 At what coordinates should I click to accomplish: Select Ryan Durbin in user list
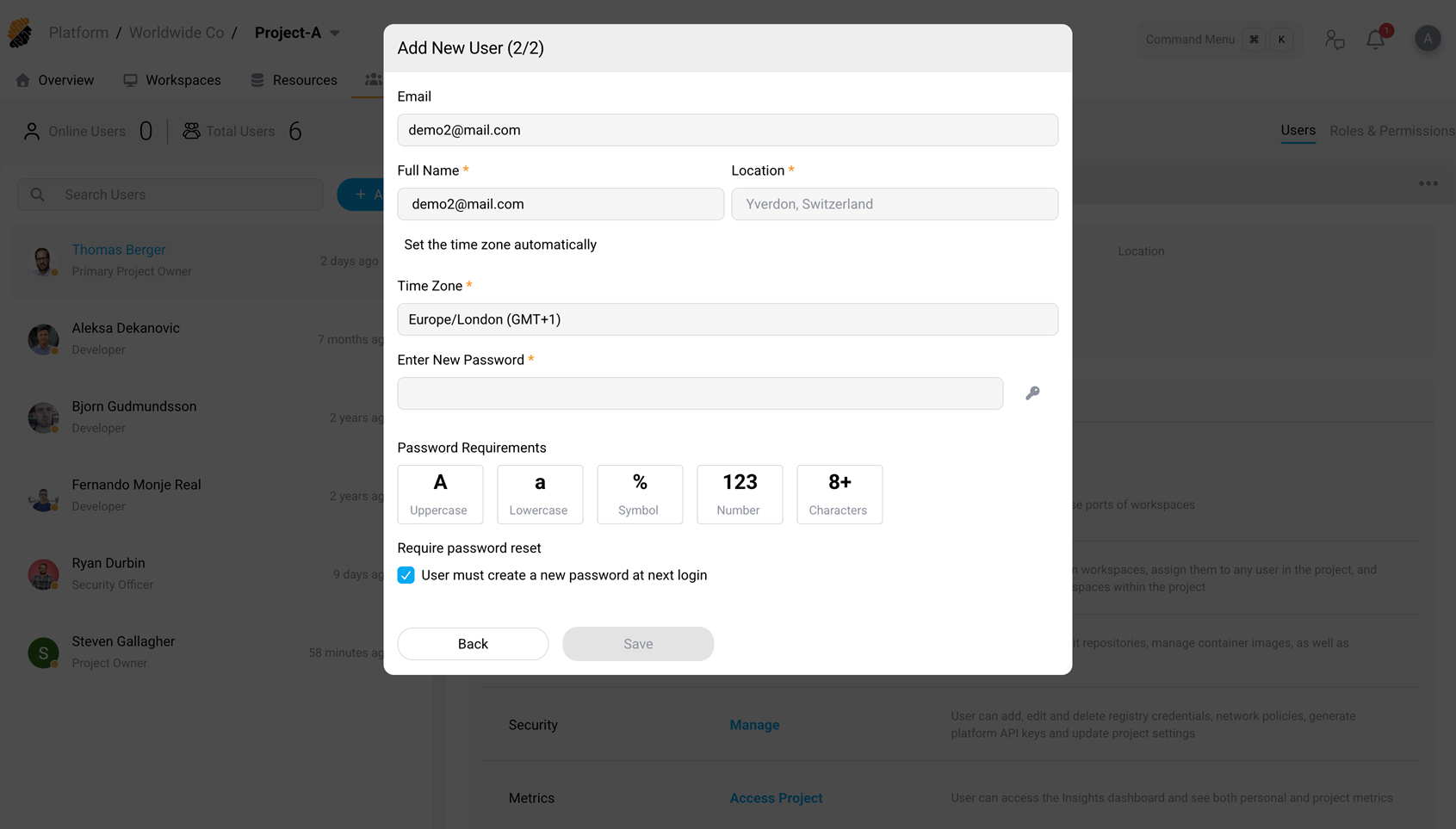coord(198,574)
